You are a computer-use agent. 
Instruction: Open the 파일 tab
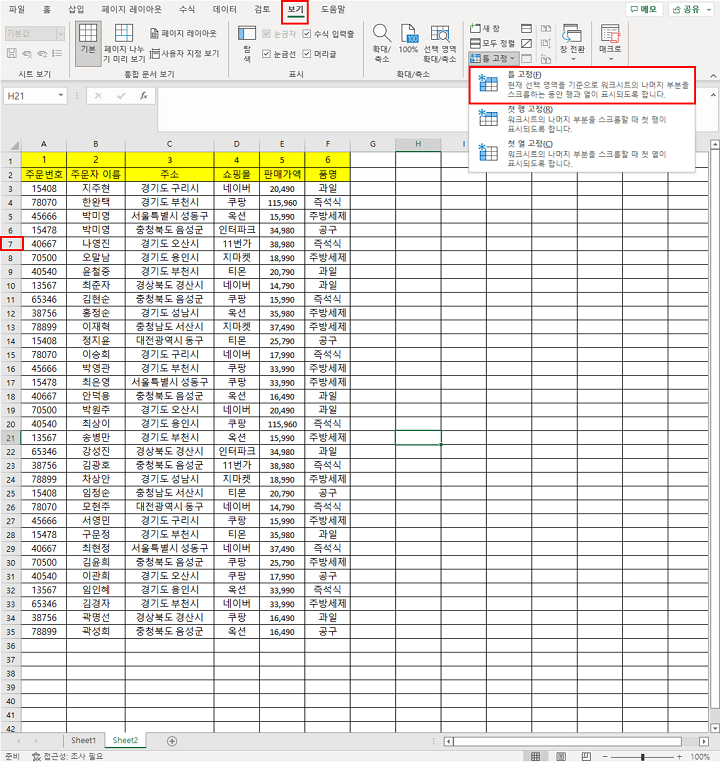point(17,9)
